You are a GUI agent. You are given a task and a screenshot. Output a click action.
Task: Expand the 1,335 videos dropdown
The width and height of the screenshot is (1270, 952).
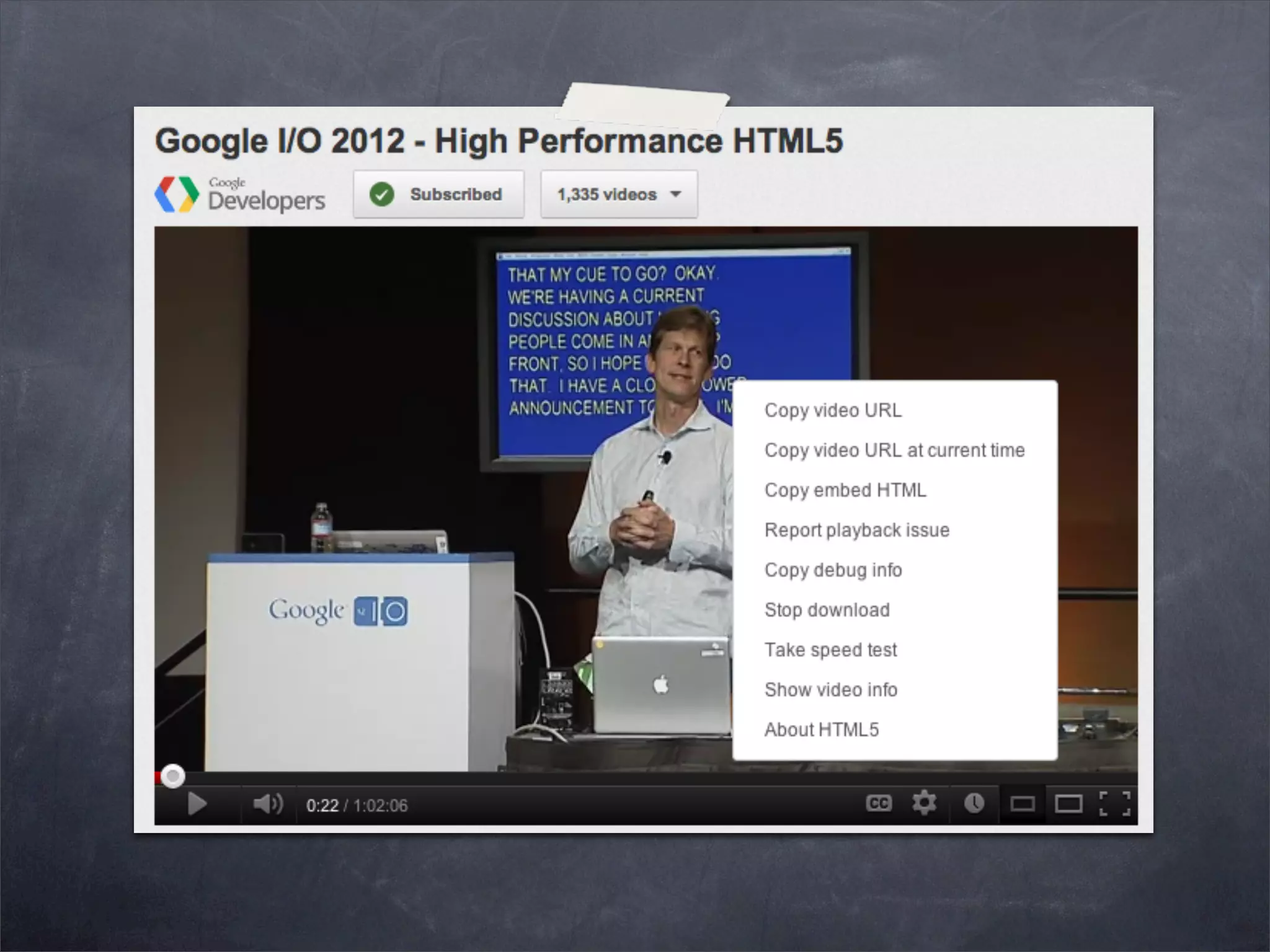coord(618,194)
